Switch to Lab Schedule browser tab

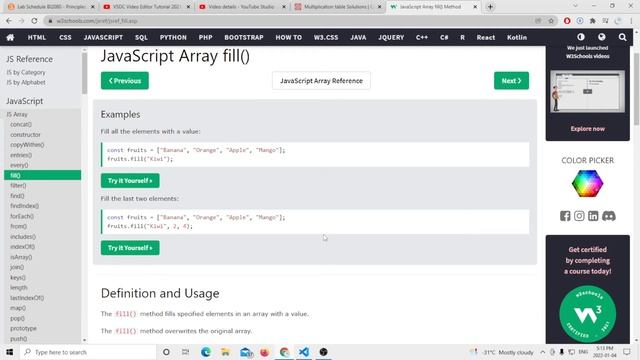(x=50, y=7)
